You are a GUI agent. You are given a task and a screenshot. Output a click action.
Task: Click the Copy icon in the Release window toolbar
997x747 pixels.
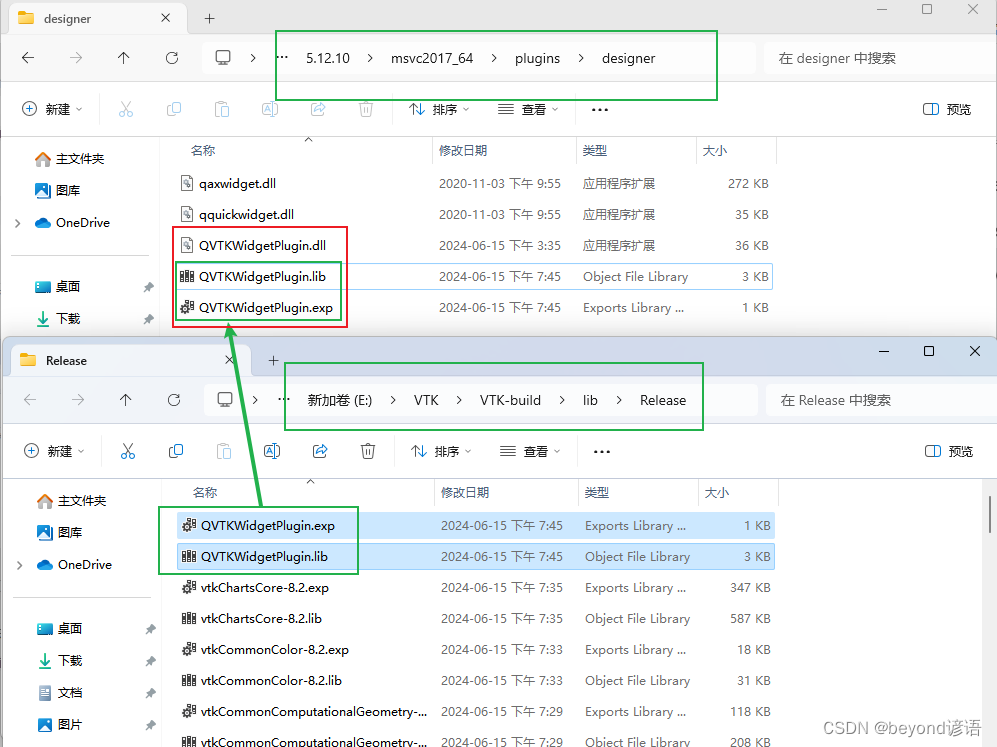click(175, 451)
